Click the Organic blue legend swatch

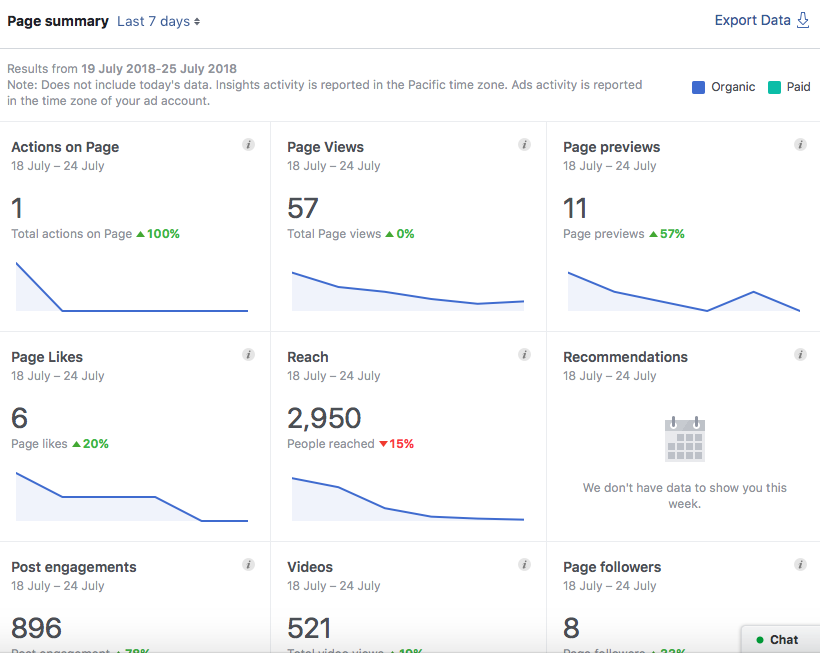pos(698,87)
